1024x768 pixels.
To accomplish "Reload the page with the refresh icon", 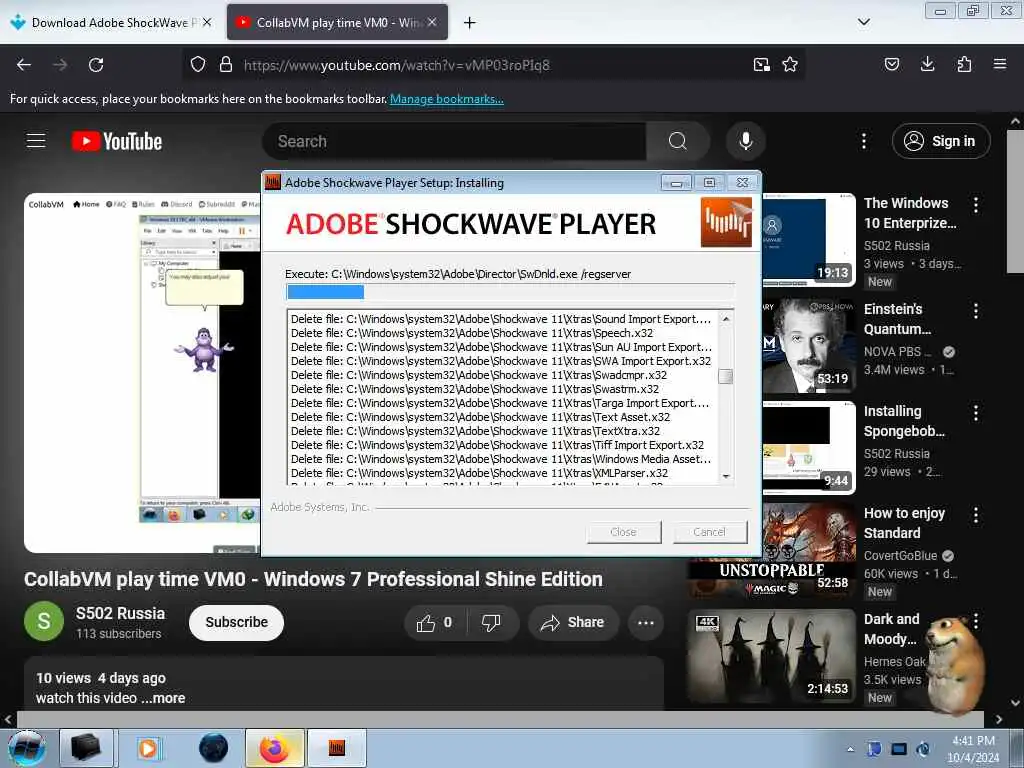I will [96, 65].
